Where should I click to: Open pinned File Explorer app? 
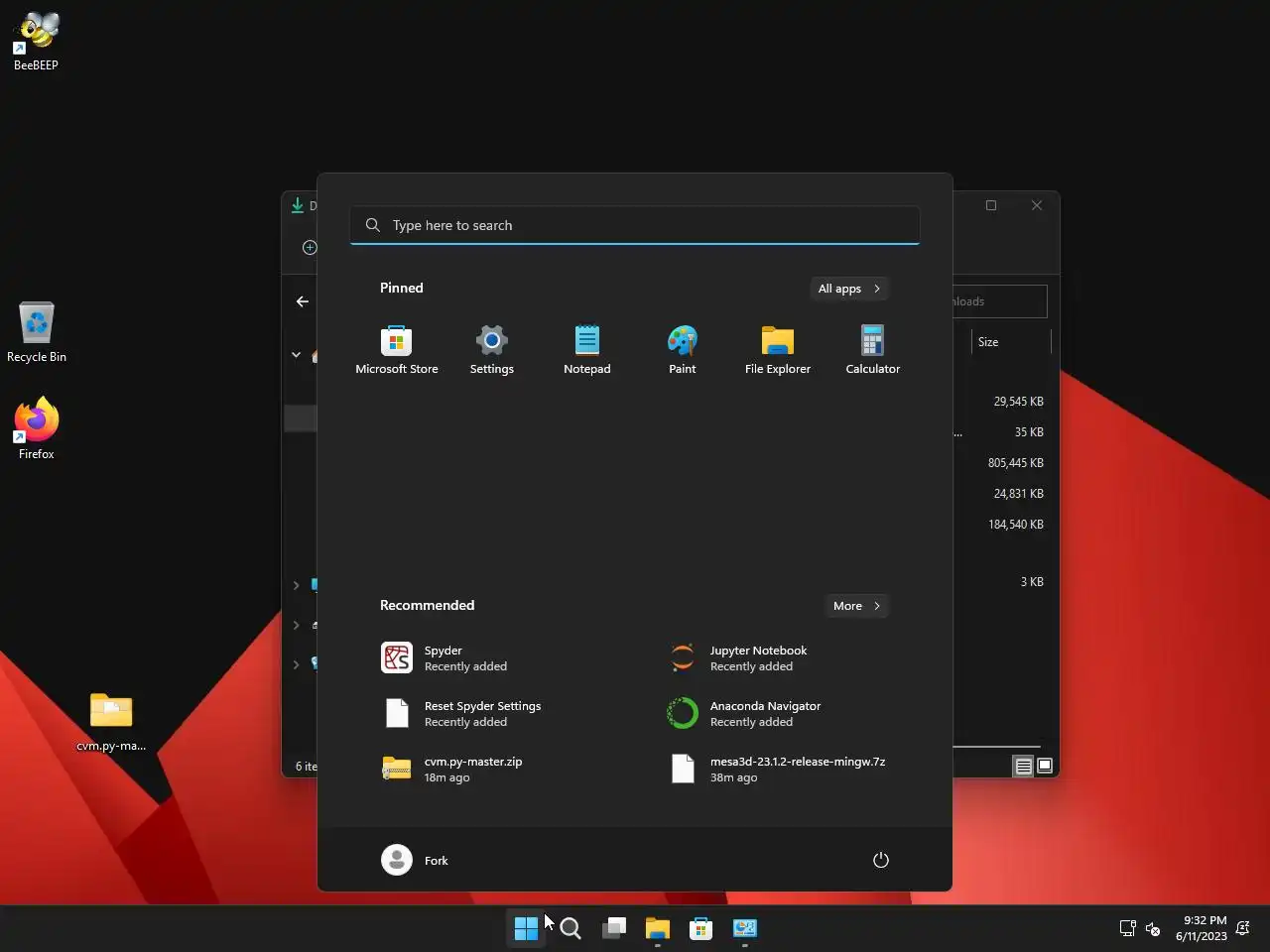pos(778,350)
